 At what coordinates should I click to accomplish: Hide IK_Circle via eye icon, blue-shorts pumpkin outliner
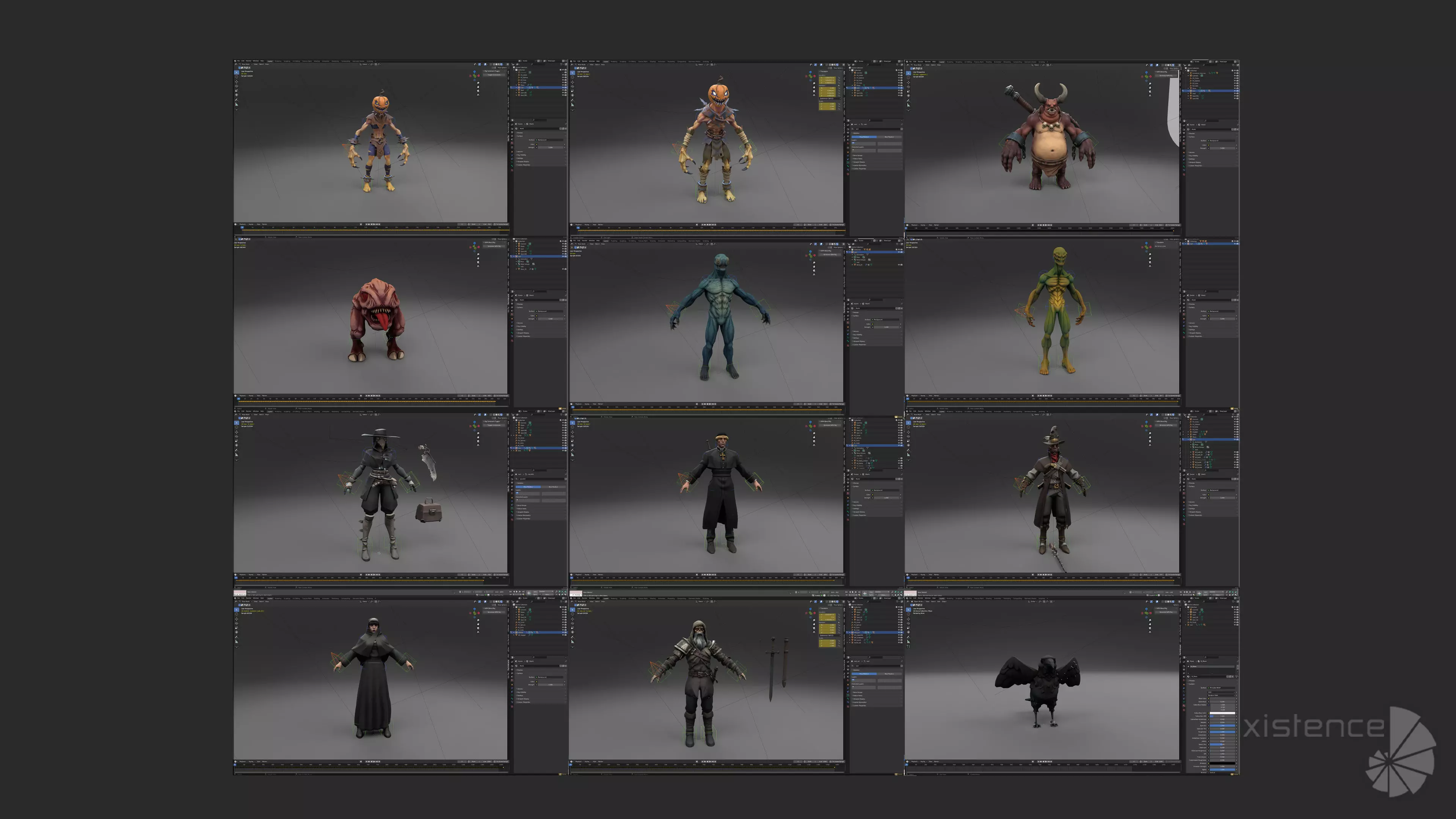click(x=563, y=75)
